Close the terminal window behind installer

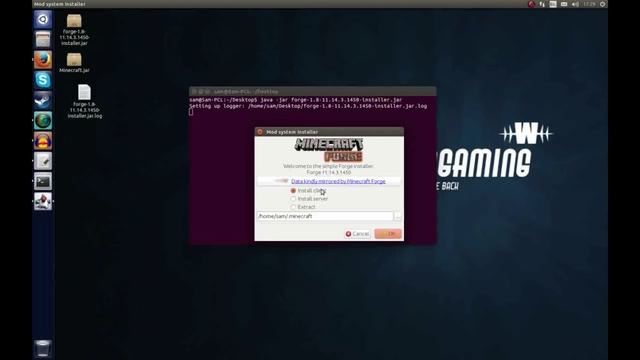pyautogui.click(x=194, y=91)
